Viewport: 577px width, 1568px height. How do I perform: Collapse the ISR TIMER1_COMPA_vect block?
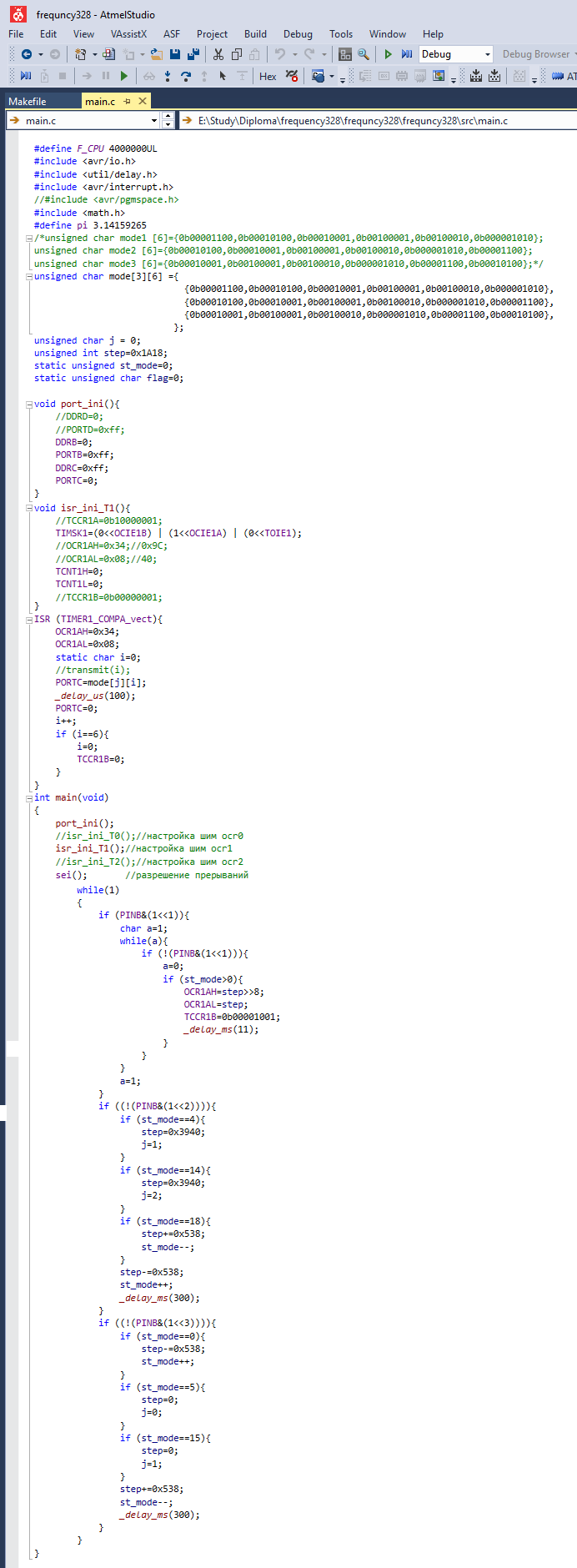click(x=29, y=620)
